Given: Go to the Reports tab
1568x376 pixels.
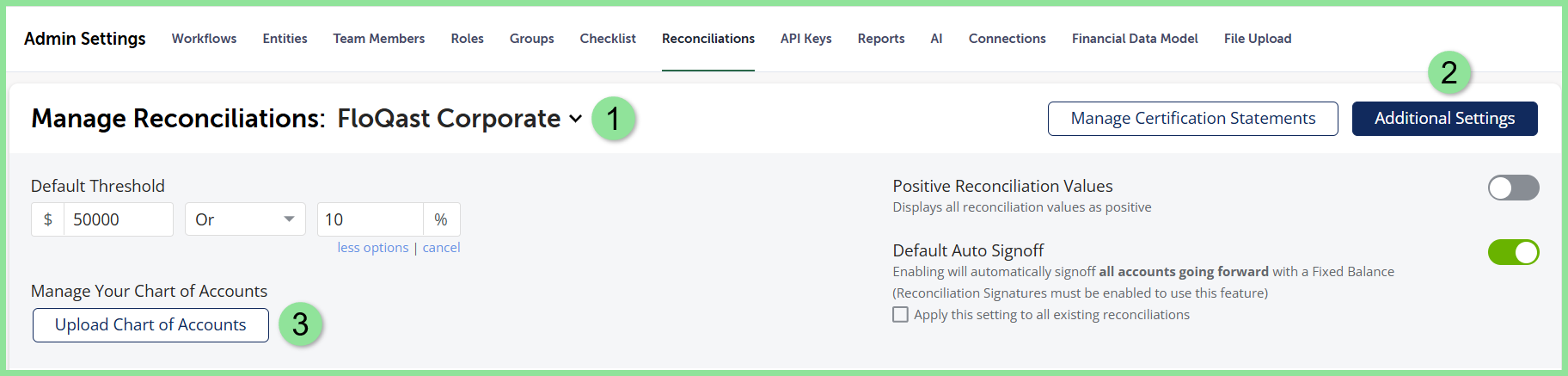Looking at the screenshot, I should click(881, 39).
